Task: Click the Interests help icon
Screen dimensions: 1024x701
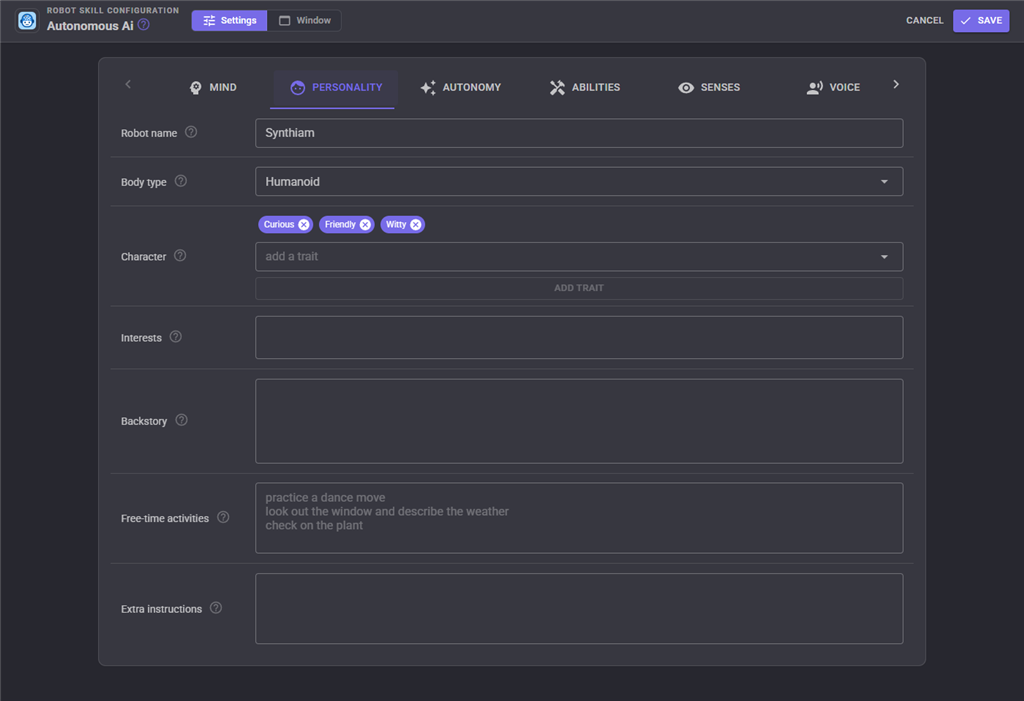Action: (x=176, y=336)
